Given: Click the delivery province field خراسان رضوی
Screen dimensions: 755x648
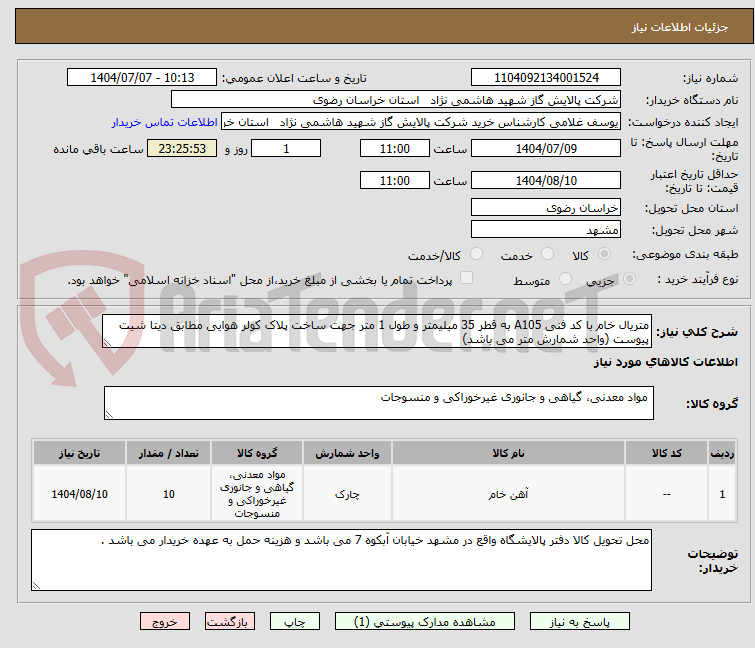Looking at the screenshot, I should click(546, 207).
